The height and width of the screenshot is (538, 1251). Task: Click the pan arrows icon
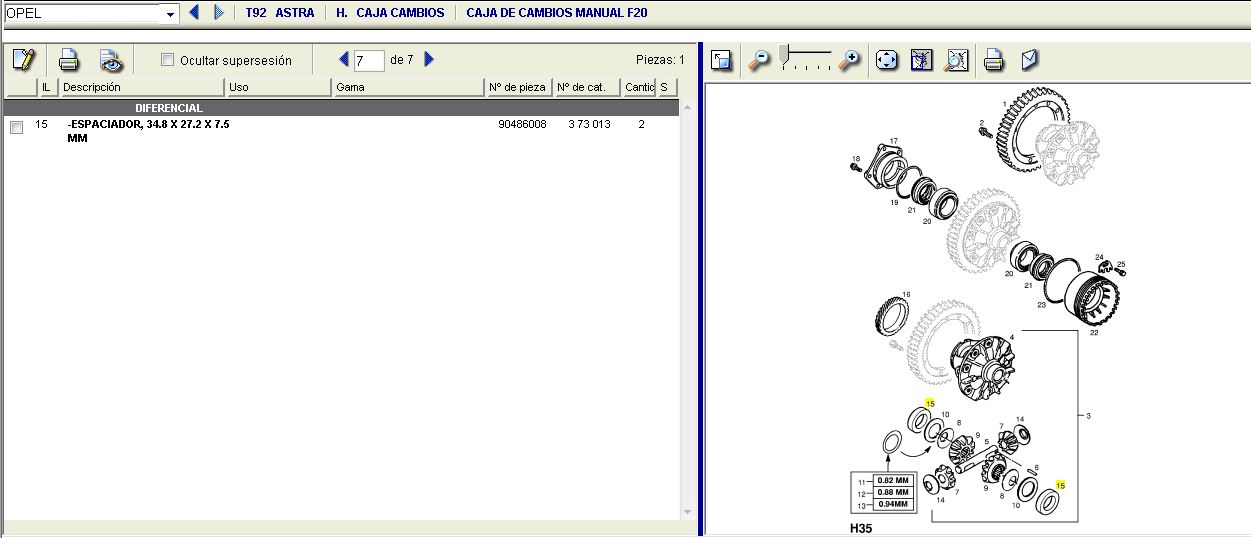886,60
